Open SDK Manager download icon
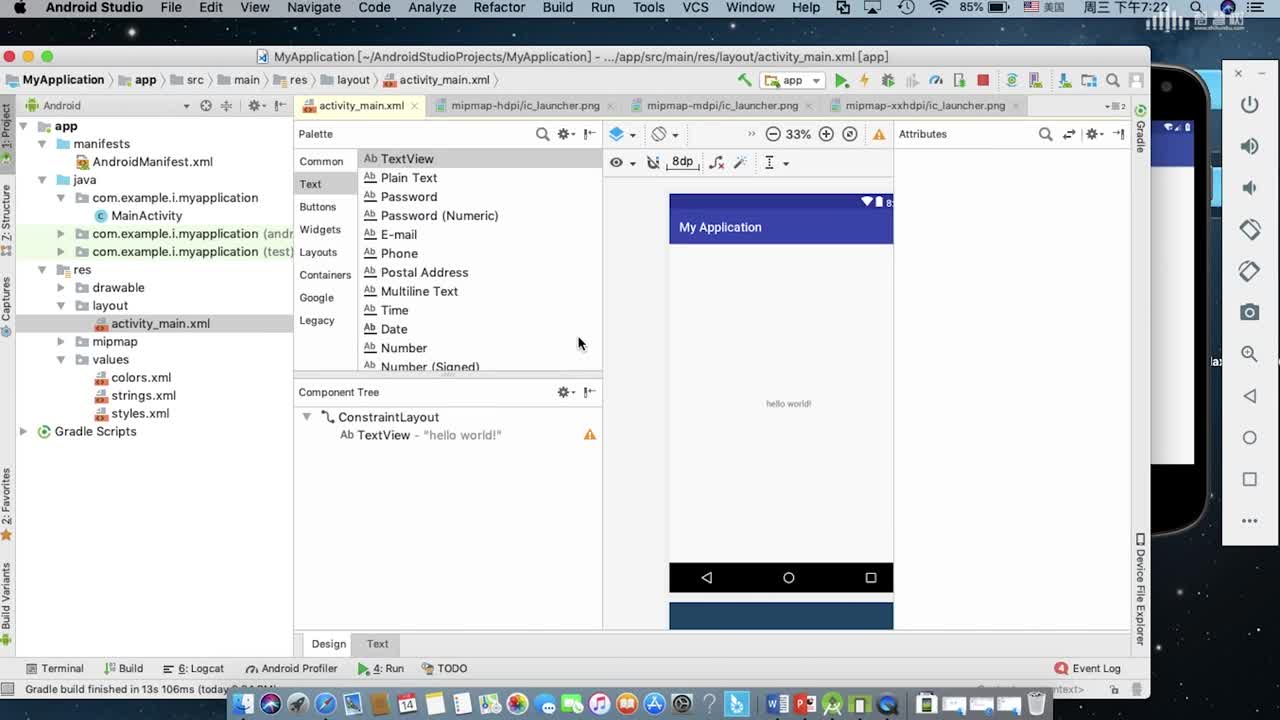This screenshot has height=720, width=1280. [x=1064, y=80]
